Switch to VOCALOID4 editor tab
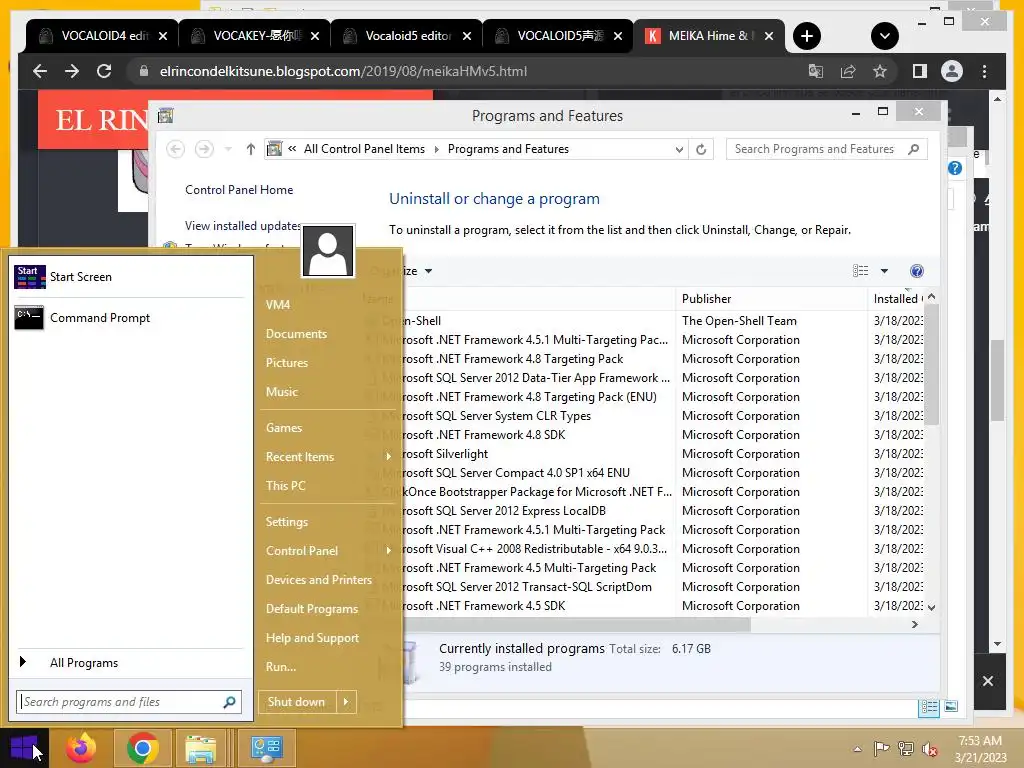This screenshot has height=768, width=1024. tap(102, 36)
